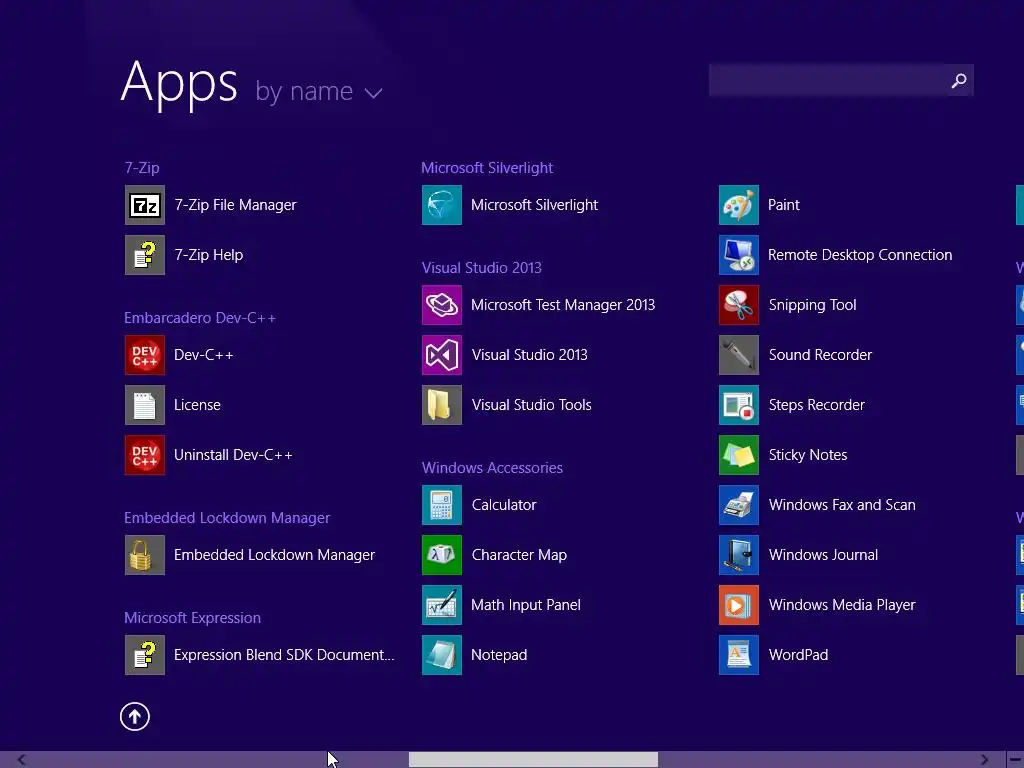1024x768 pixels.
Task: Launch the Visual Studio 2013 icon
Action: [x=441, y=355]
